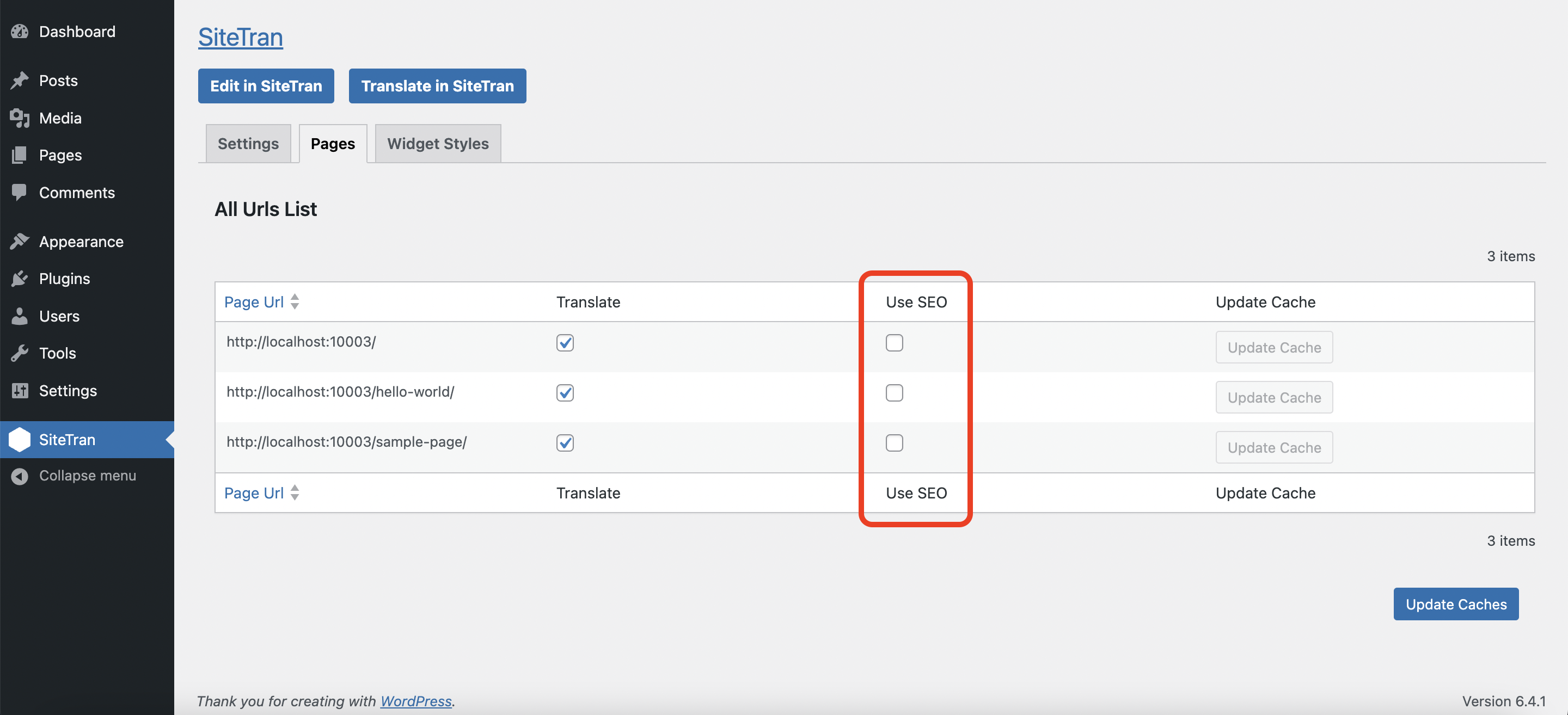1568x715 pixels.
Task: Click the Tools wrench icon
Action: [x=20, y=353]
